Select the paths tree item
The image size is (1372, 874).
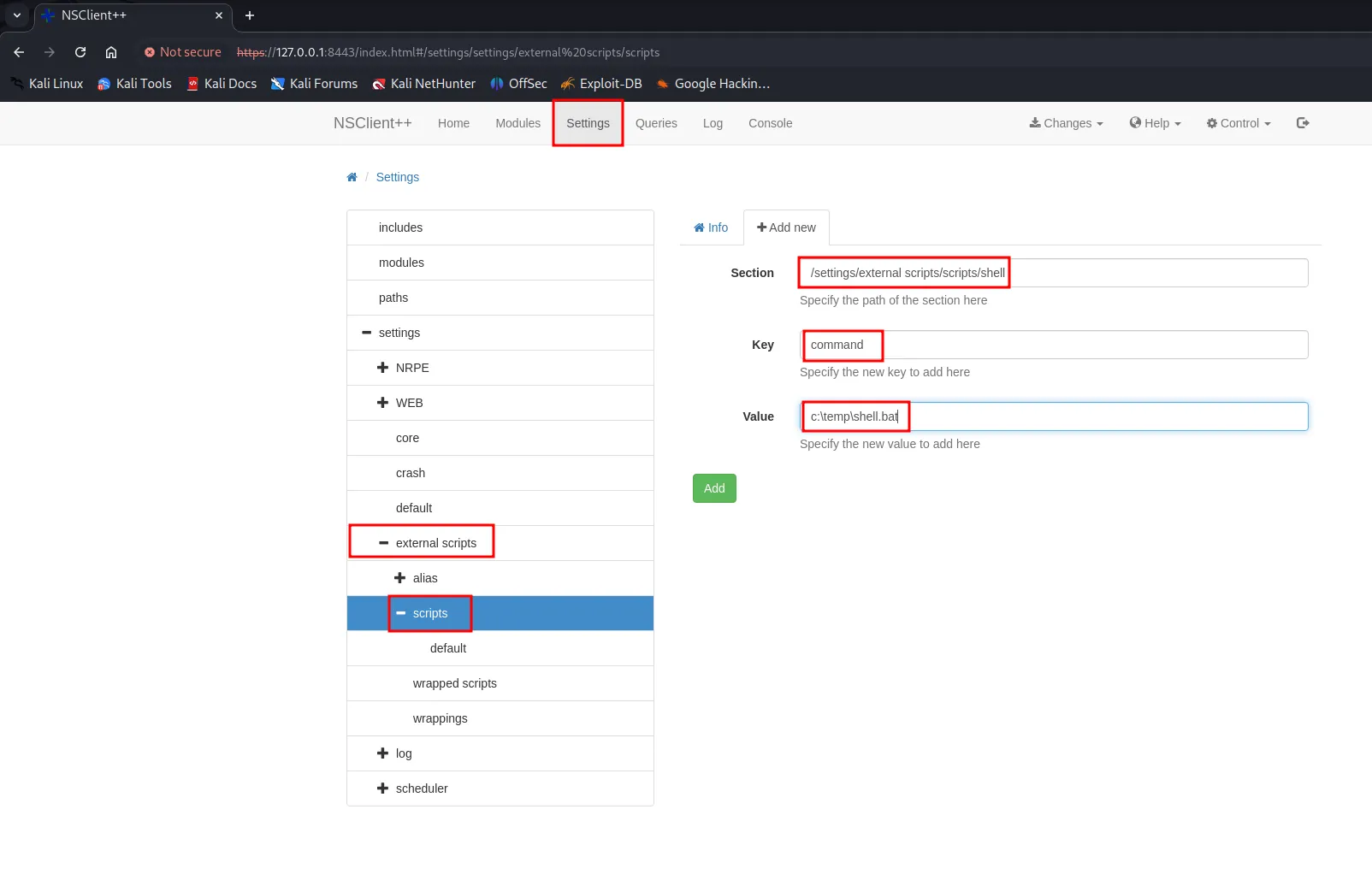500,298
